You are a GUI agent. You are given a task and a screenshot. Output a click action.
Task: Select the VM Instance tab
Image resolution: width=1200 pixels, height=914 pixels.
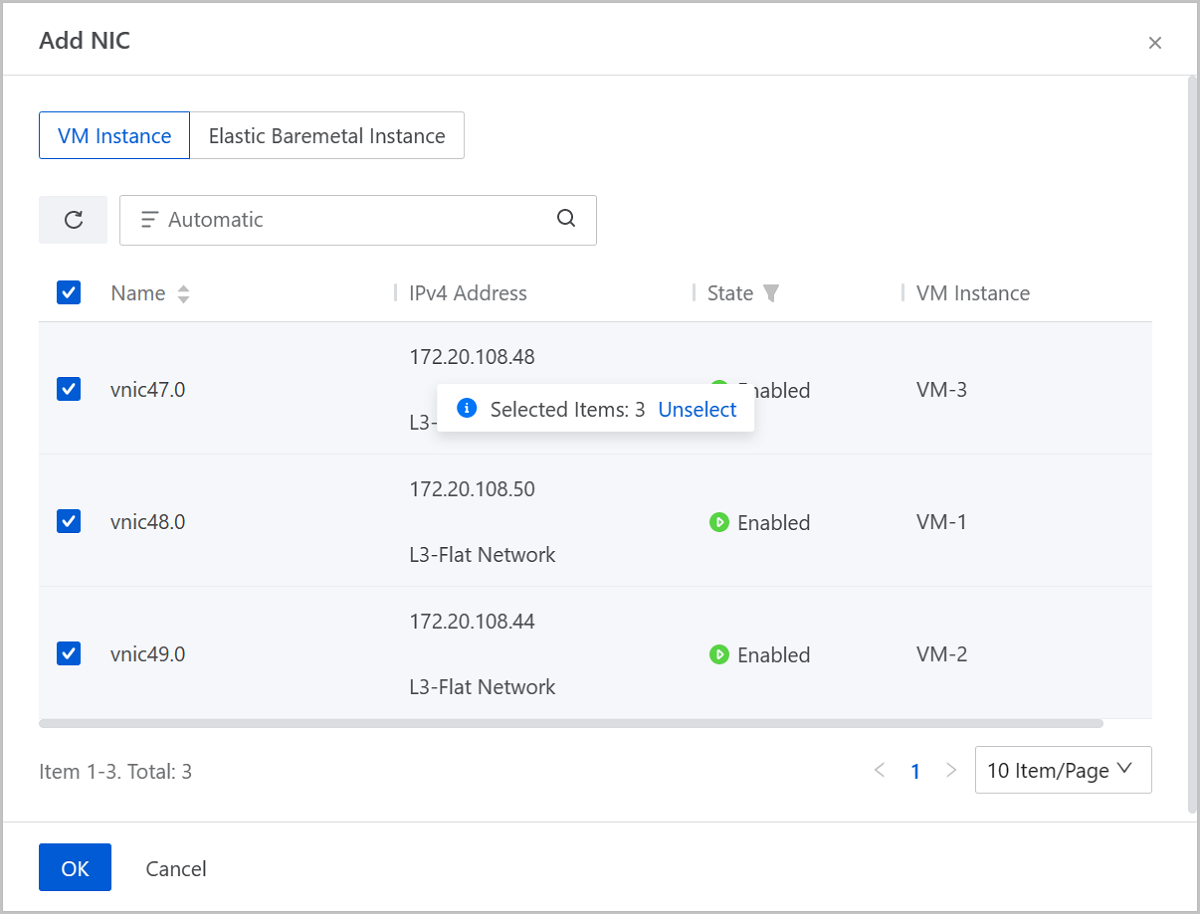point(114,136)
